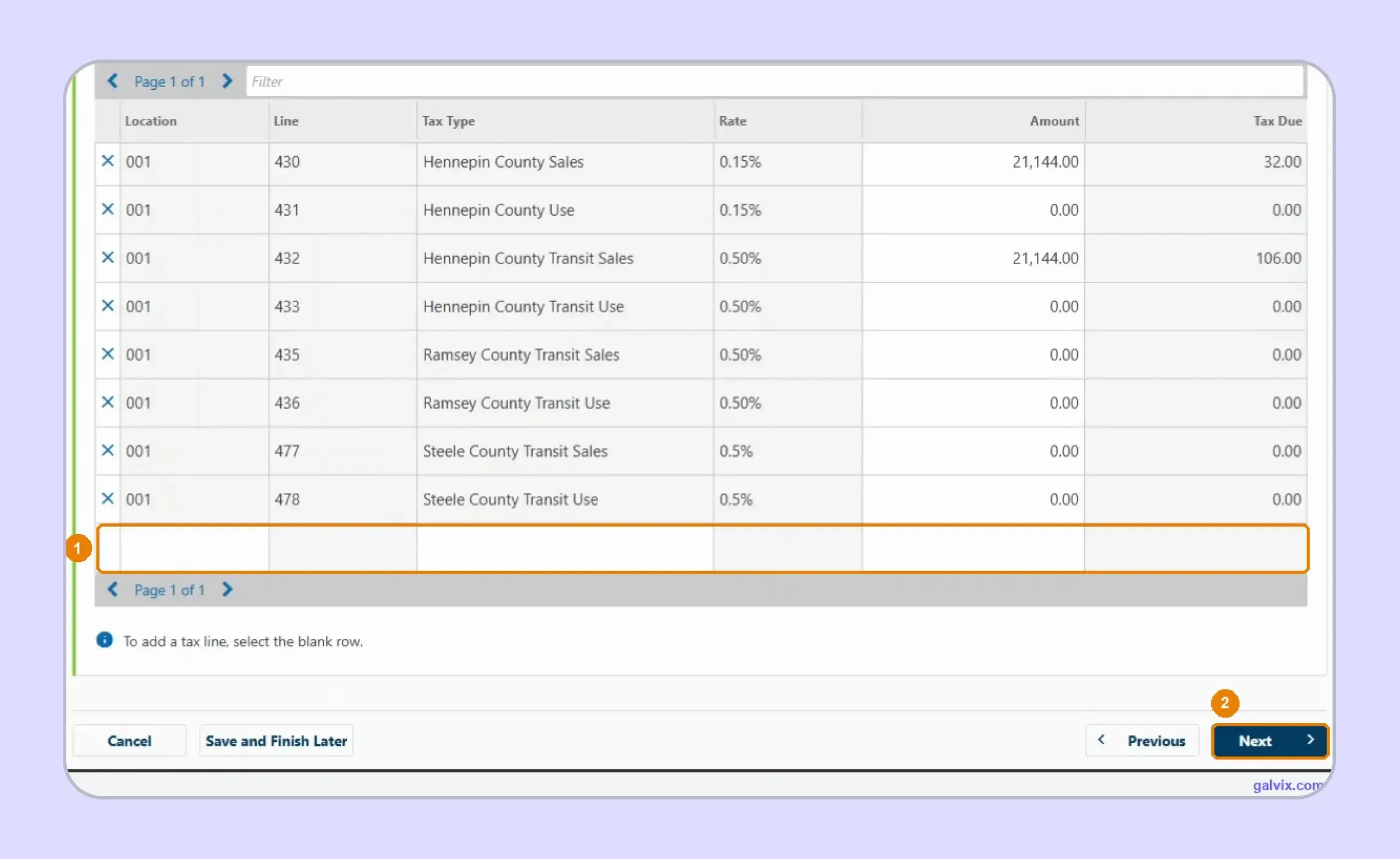The height and width of the screenshot is (859, 1400).
Task: Go to previous page arrow above table
Action: click(x=113, y=81)
